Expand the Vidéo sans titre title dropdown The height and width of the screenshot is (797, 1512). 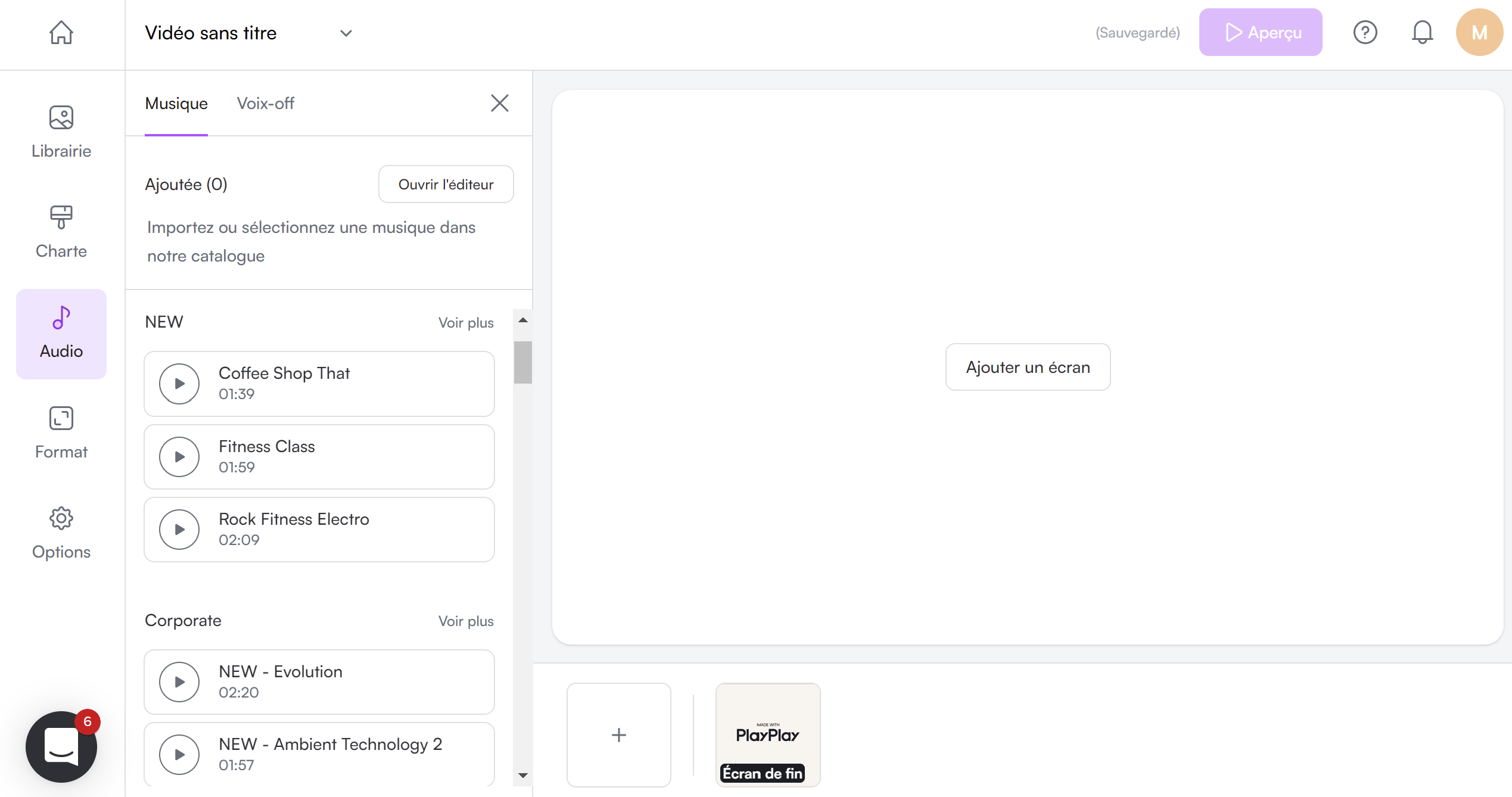pos(346,33)
